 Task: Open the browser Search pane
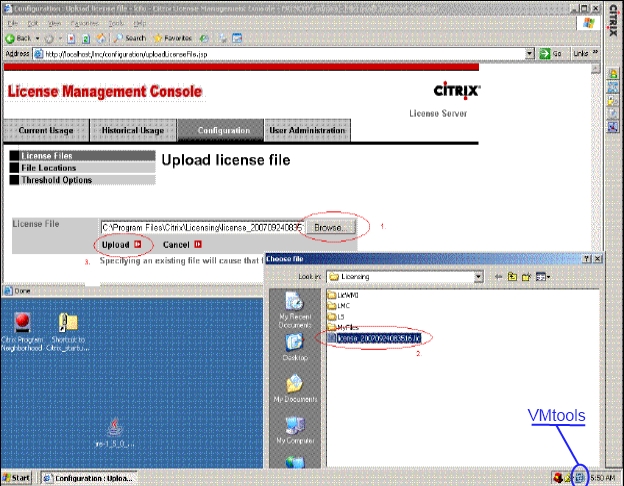(x=130, y=38)
